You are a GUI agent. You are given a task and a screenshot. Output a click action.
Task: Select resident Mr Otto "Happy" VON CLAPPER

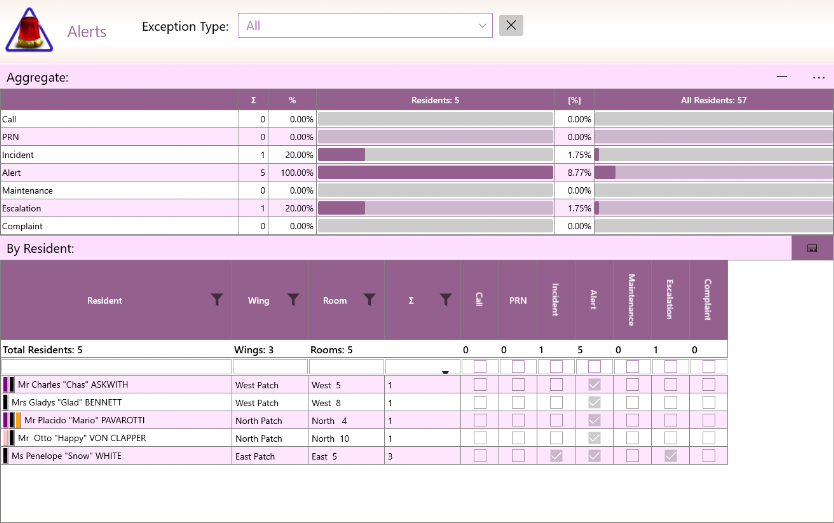(x=82, y=438)
